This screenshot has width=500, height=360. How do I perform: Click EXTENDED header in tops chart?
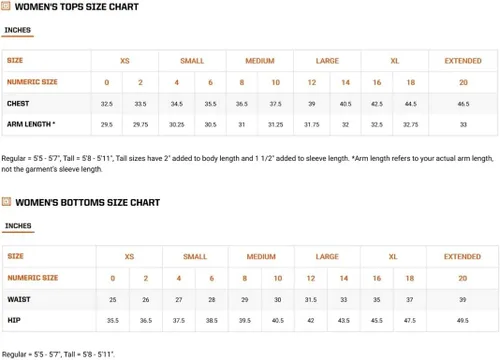coord(463,61)
